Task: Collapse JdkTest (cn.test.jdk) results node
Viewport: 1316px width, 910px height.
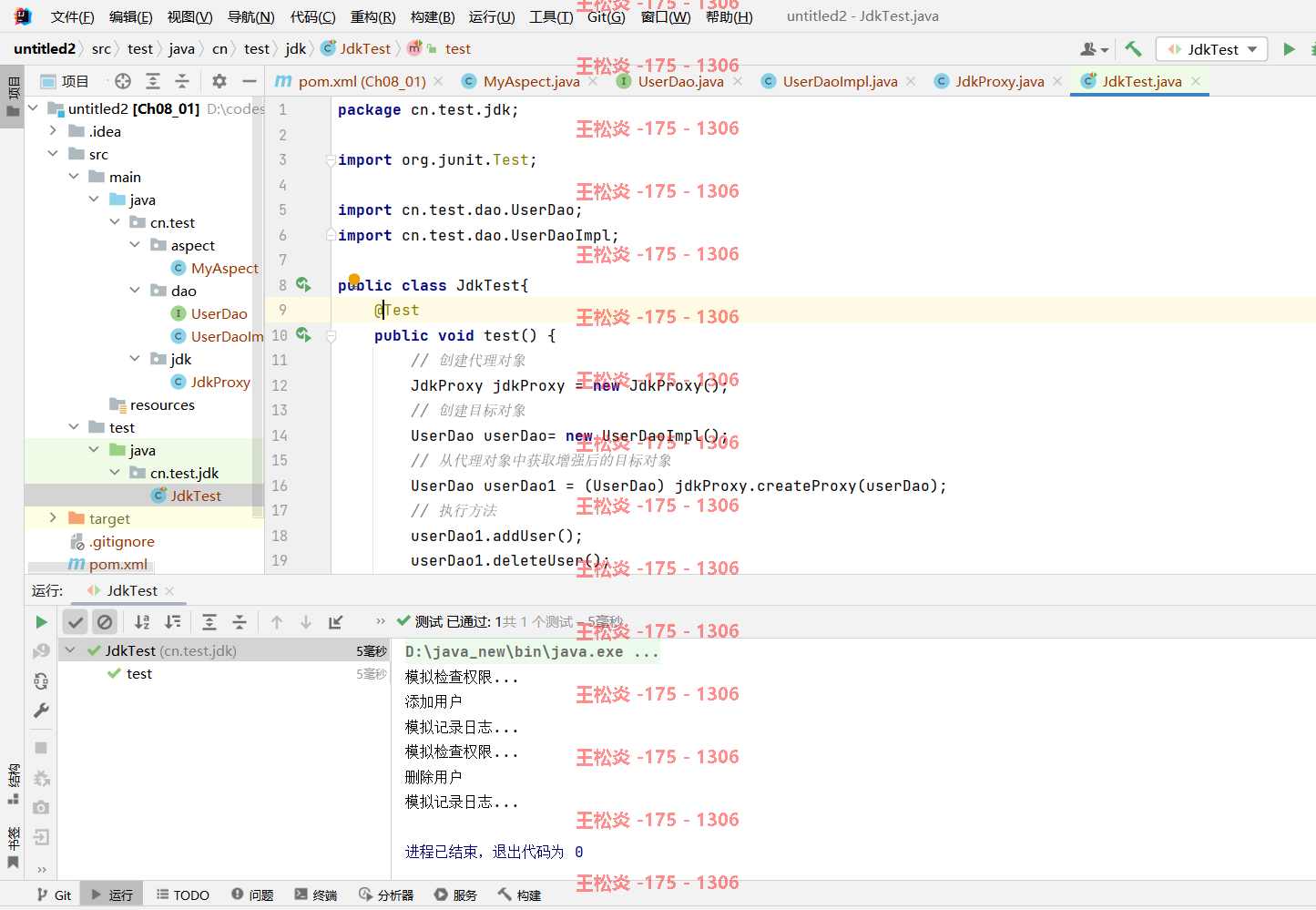Action: [x=70, y=650]
